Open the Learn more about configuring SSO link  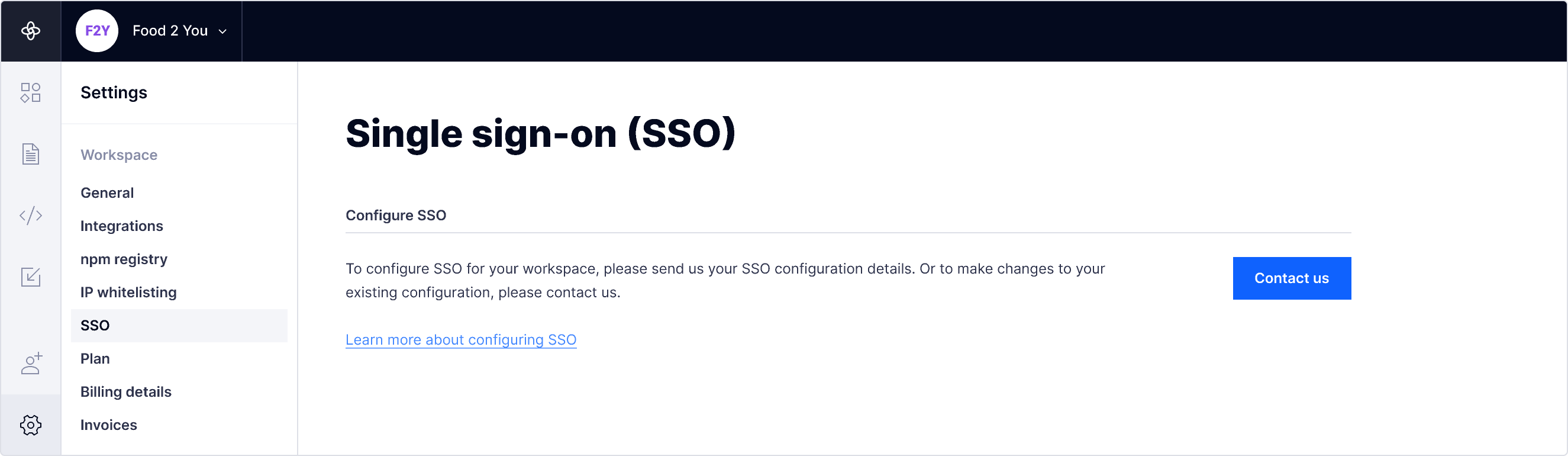[x=461, y=339]
